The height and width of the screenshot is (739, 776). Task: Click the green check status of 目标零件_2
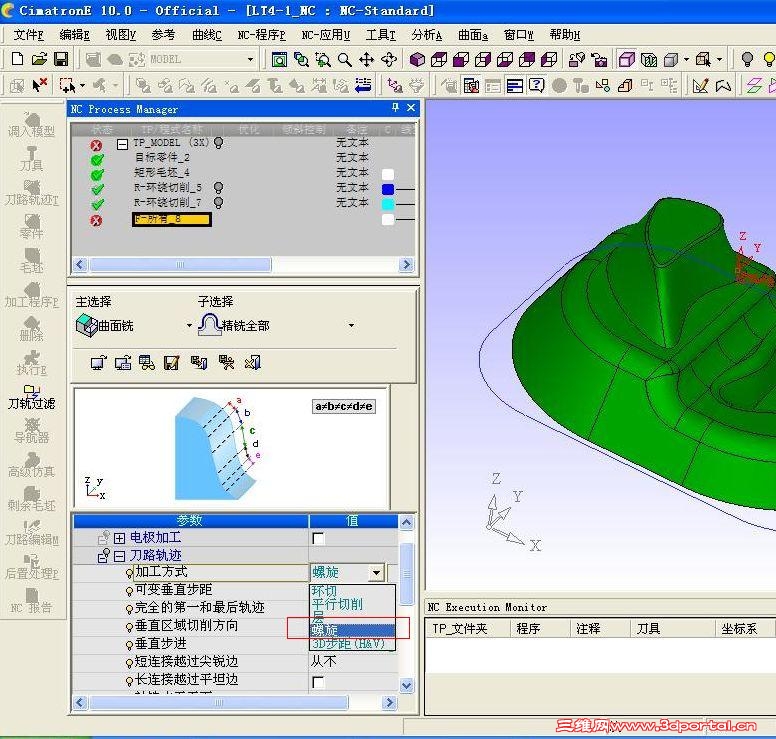pos(97,160)
